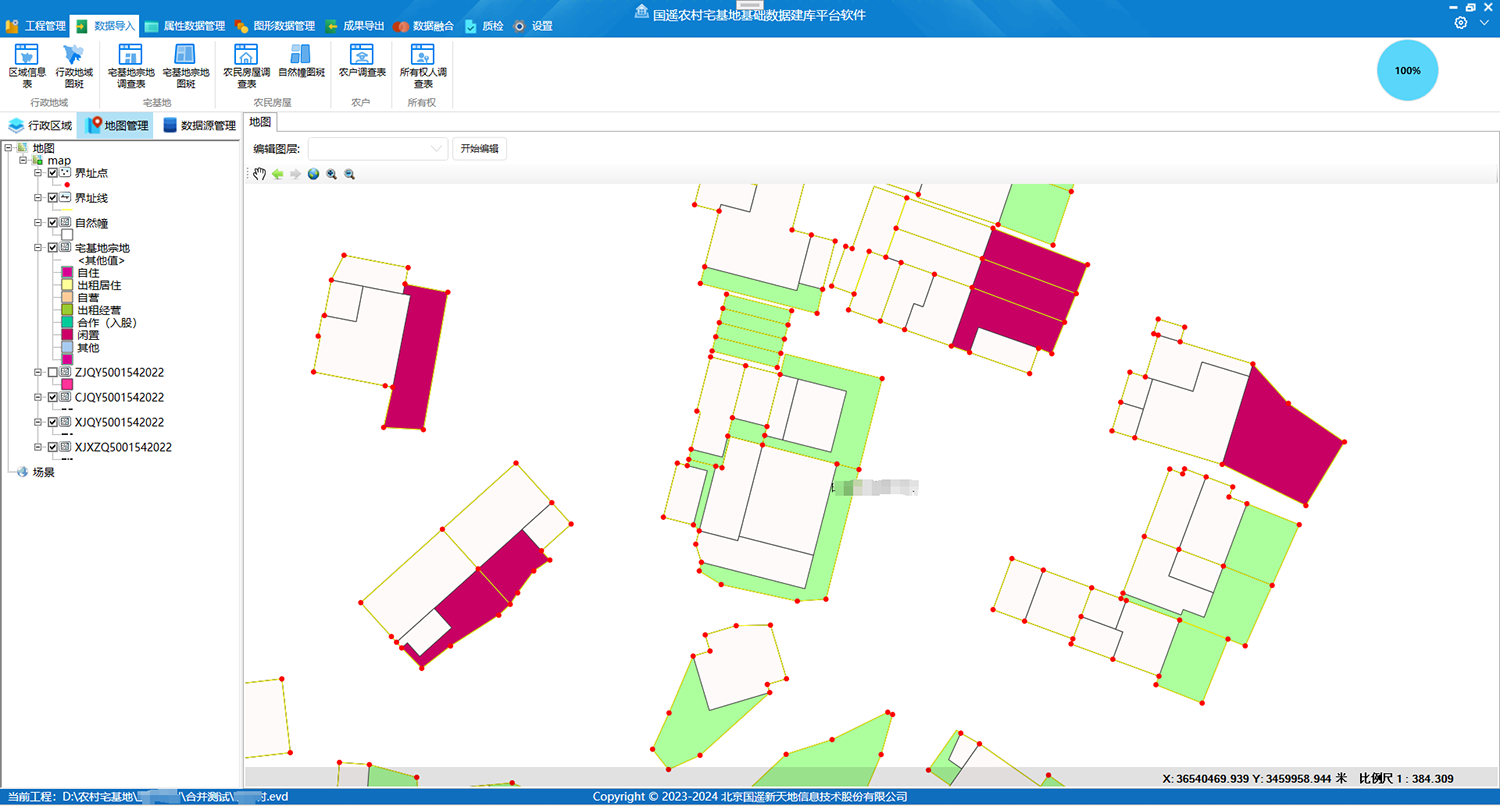The height and width of the screenshot is (806, 1500).
Task: Click the 开始编辑 button
Action: pyautogui.click(x=479, y=149)
